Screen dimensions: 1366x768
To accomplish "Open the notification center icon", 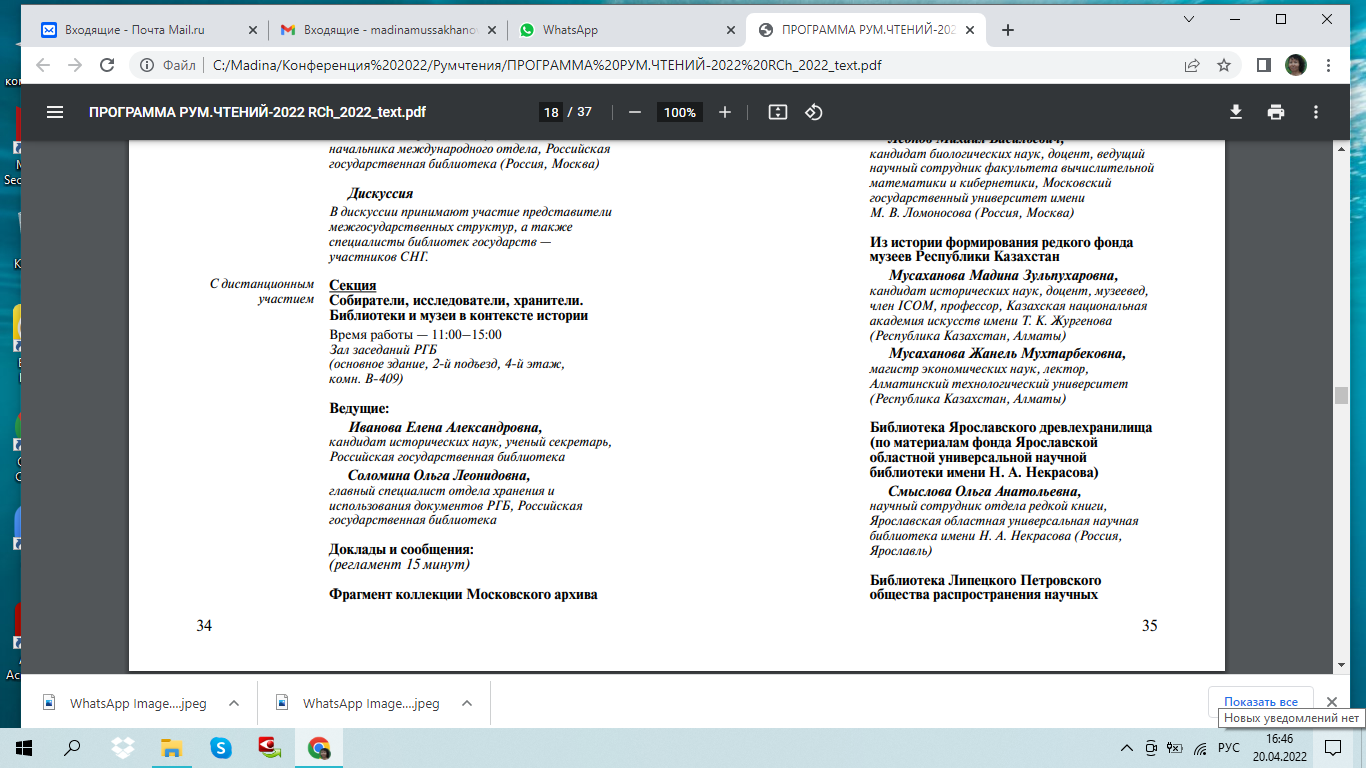I will (x=1332, y=747).
